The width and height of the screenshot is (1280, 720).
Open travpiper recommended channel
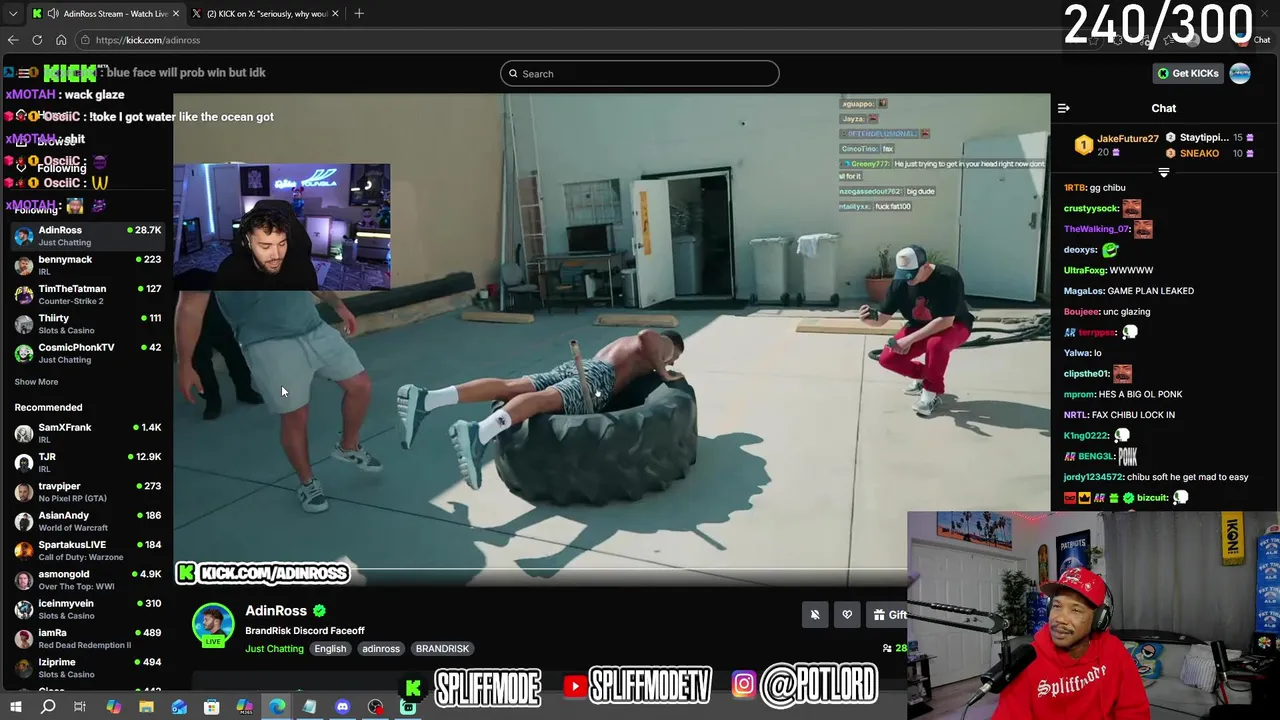87,491
